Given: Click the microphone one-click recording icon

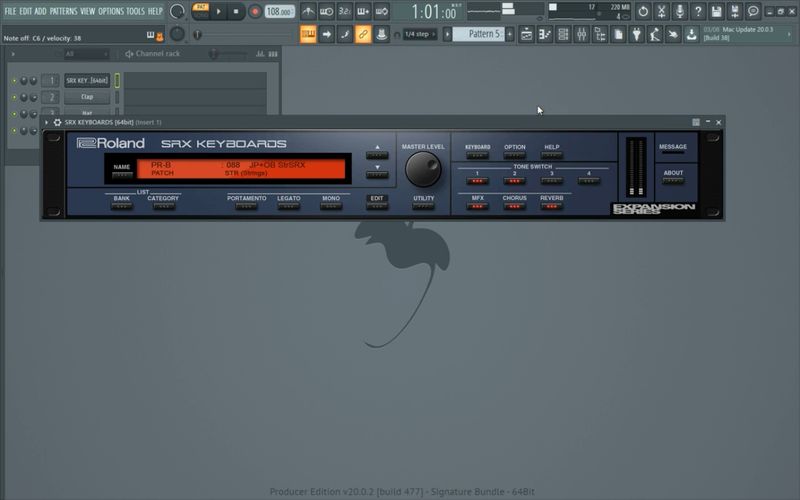Looking at the screenshot, I should 680,11.
